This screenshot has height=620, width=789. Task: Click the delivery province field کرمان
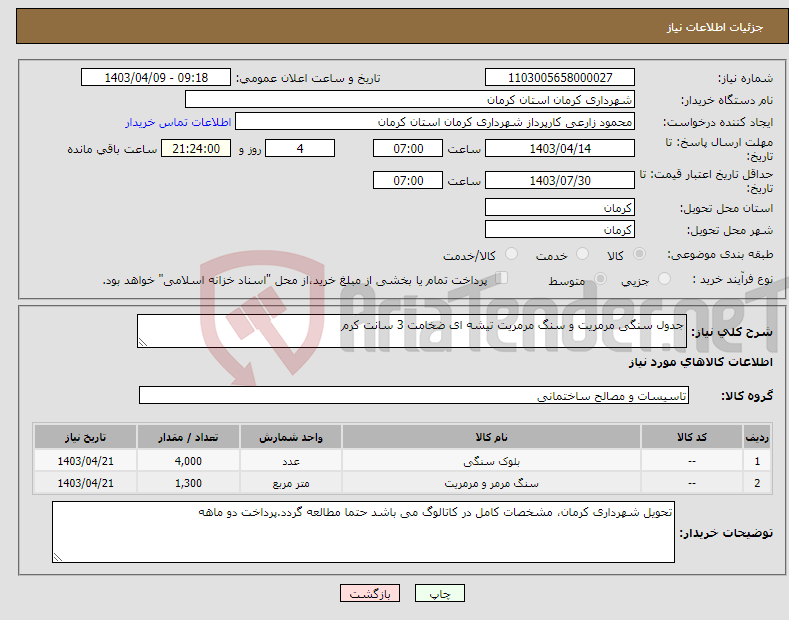(x=560, y=207)
